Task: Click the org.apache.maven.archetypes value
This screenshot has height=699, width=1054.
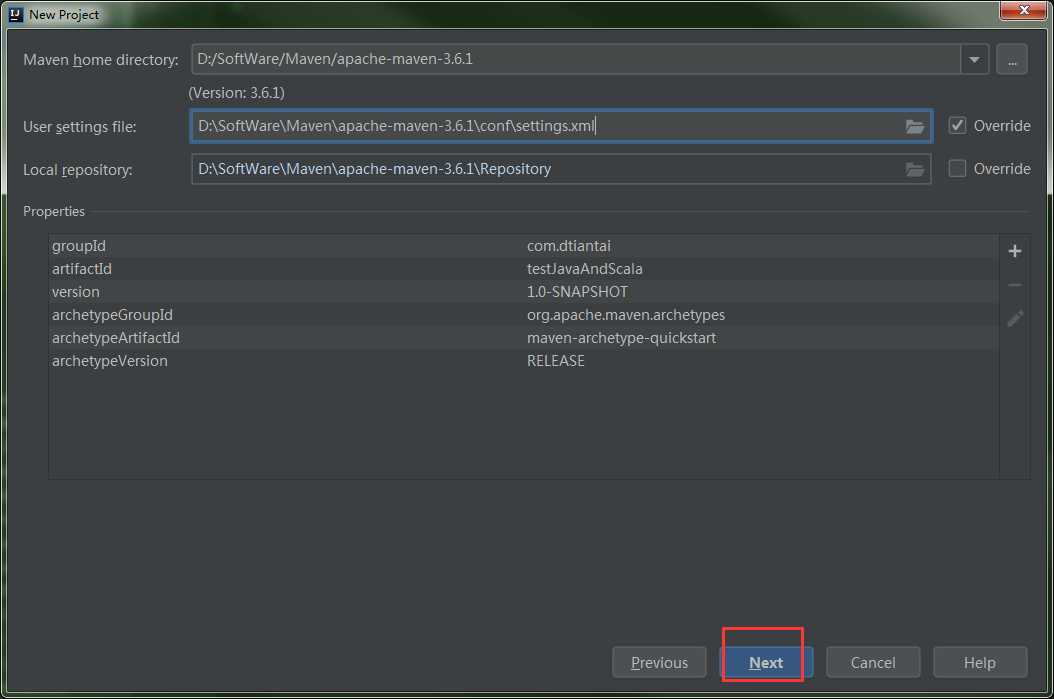Action: click(626, 315)
